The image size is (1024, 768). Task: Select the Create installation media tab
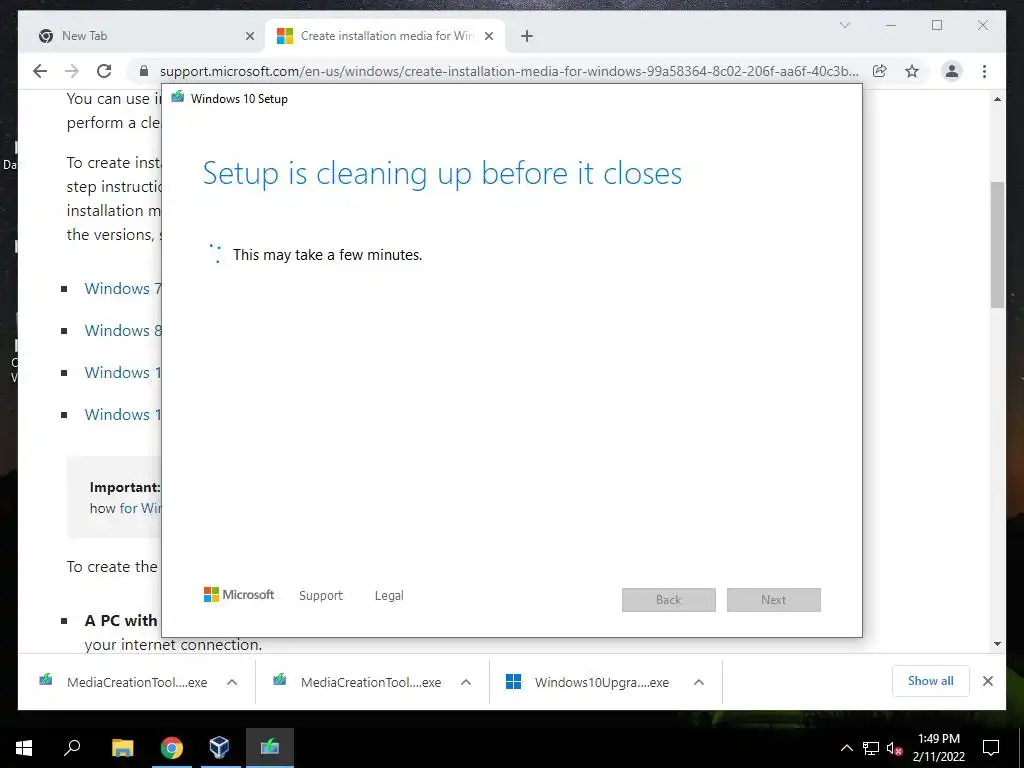385,36
